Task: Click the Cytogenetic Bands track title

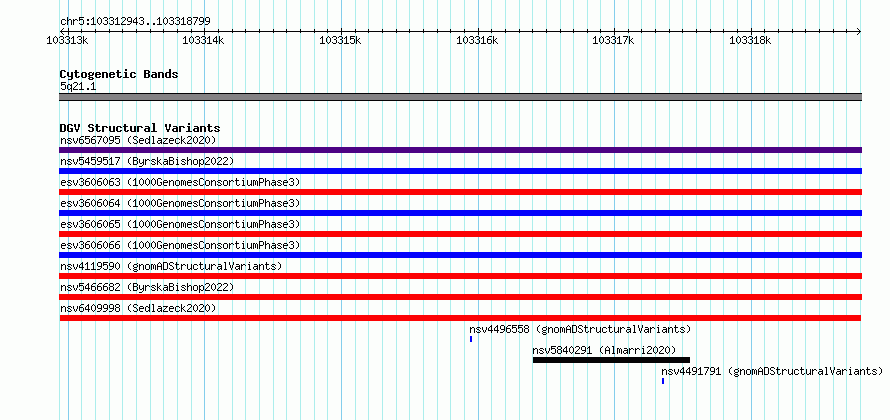Action: pos(119,74)
